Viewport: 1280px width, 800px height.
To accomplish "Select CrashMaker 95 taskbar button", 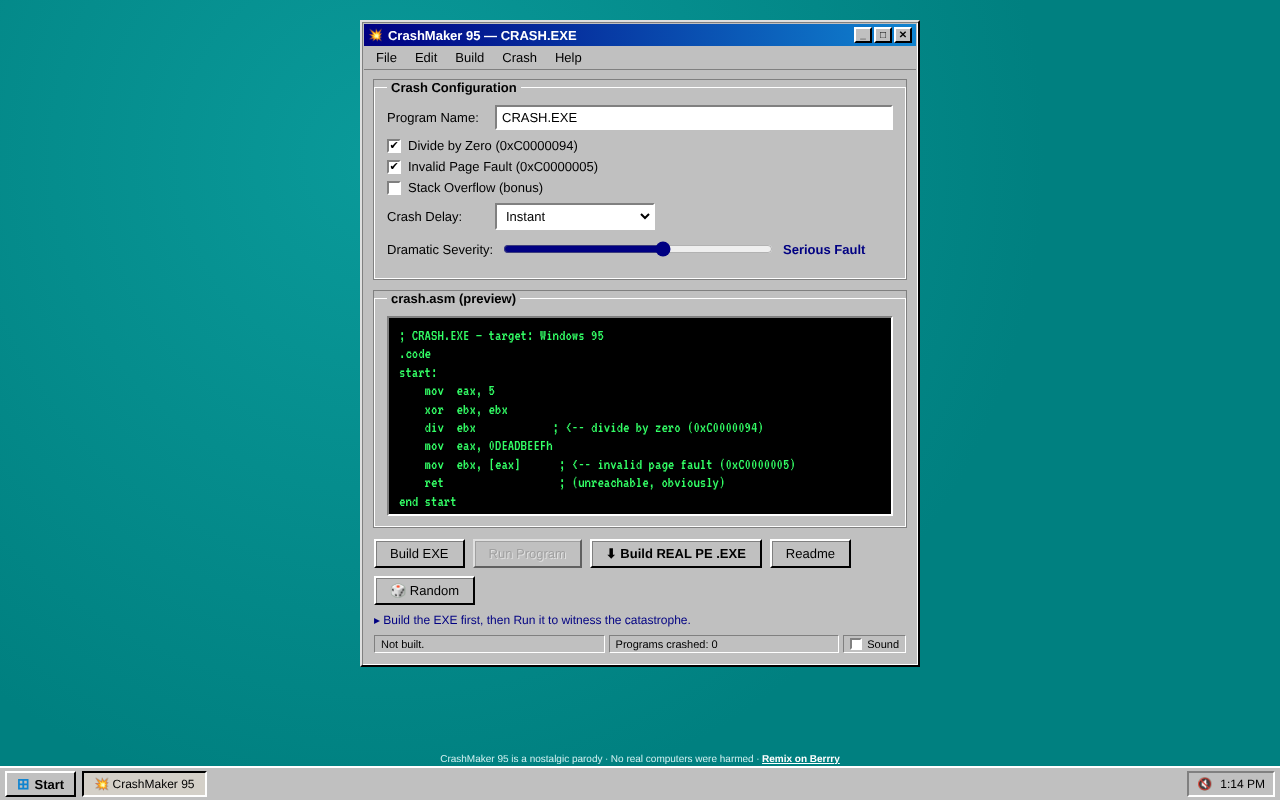I will click(144, 784).
